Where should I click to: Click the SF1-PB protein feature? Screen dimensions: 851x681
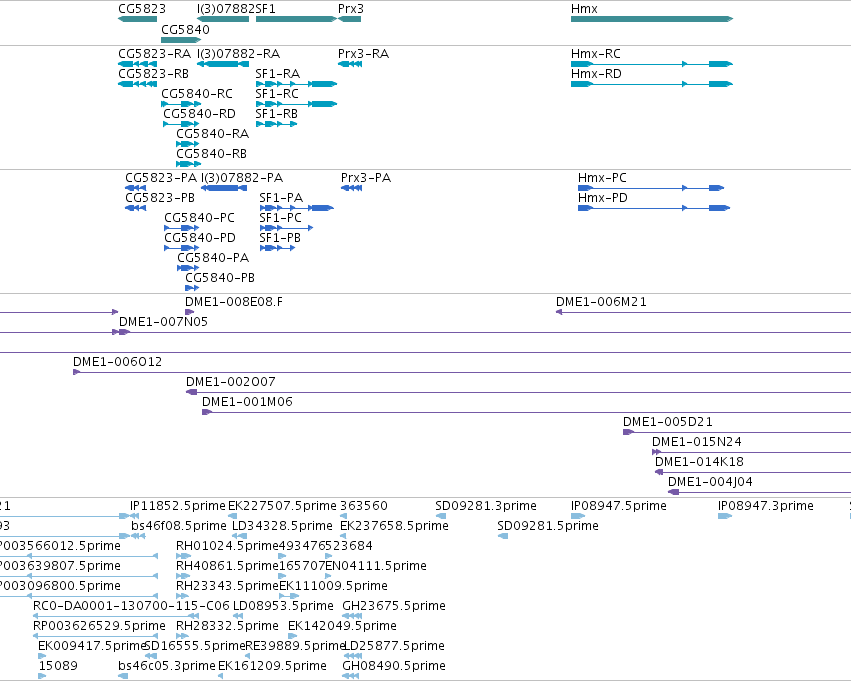(x=277, y=249)
